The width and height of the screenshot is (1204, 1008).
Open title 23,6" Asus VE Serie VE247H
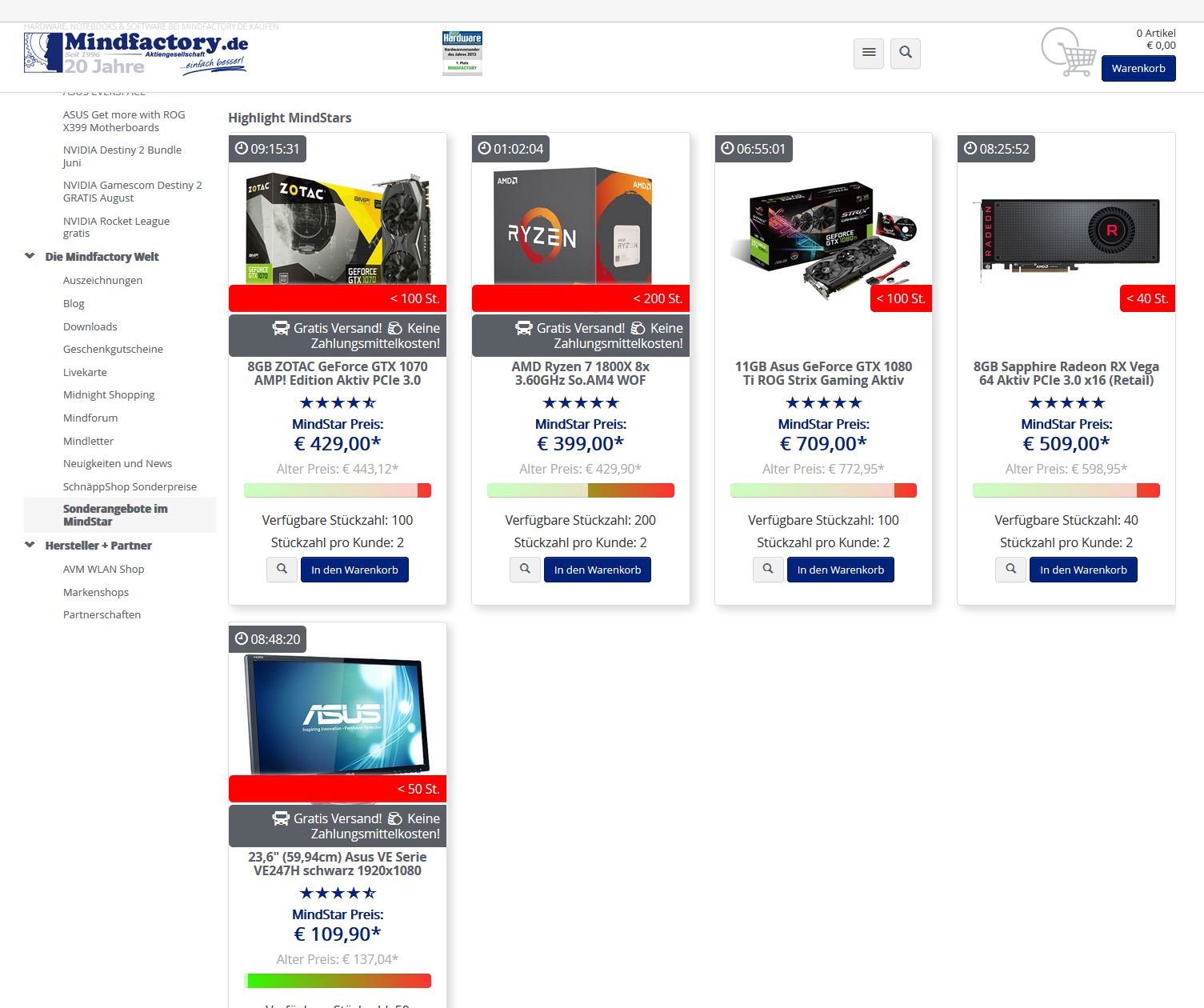tap(338, 864)
